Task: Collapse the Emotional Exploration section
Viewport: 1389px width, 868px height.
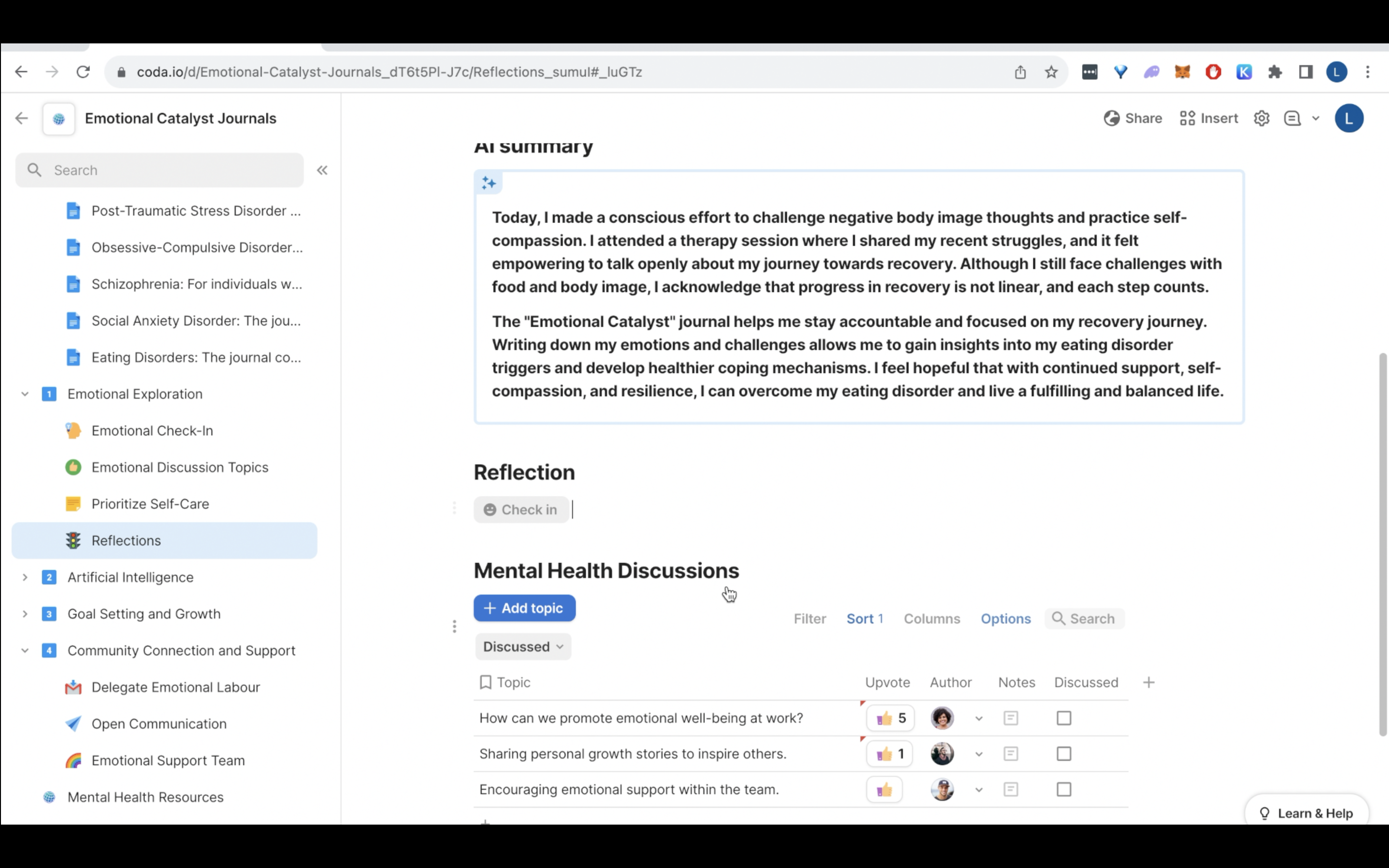Action: click(25, 394)
